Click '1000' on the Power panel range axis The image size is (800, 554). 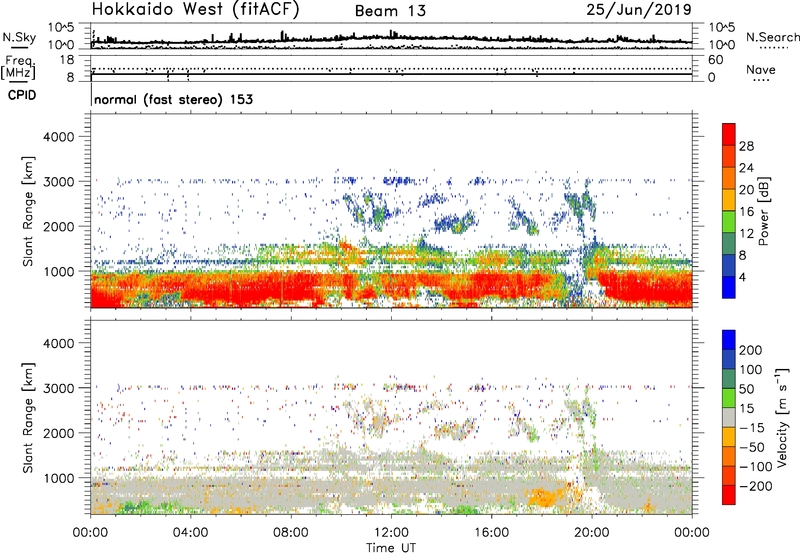(59, 271)
